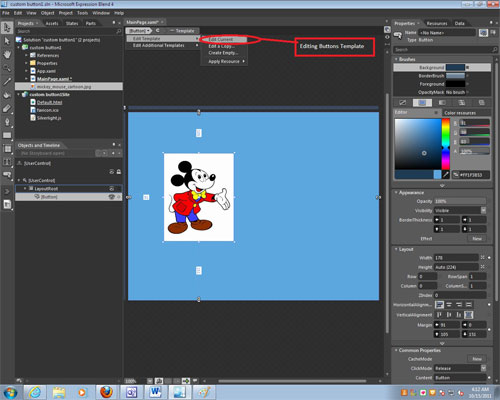Open the Object menu

click(x=47, y=13)
